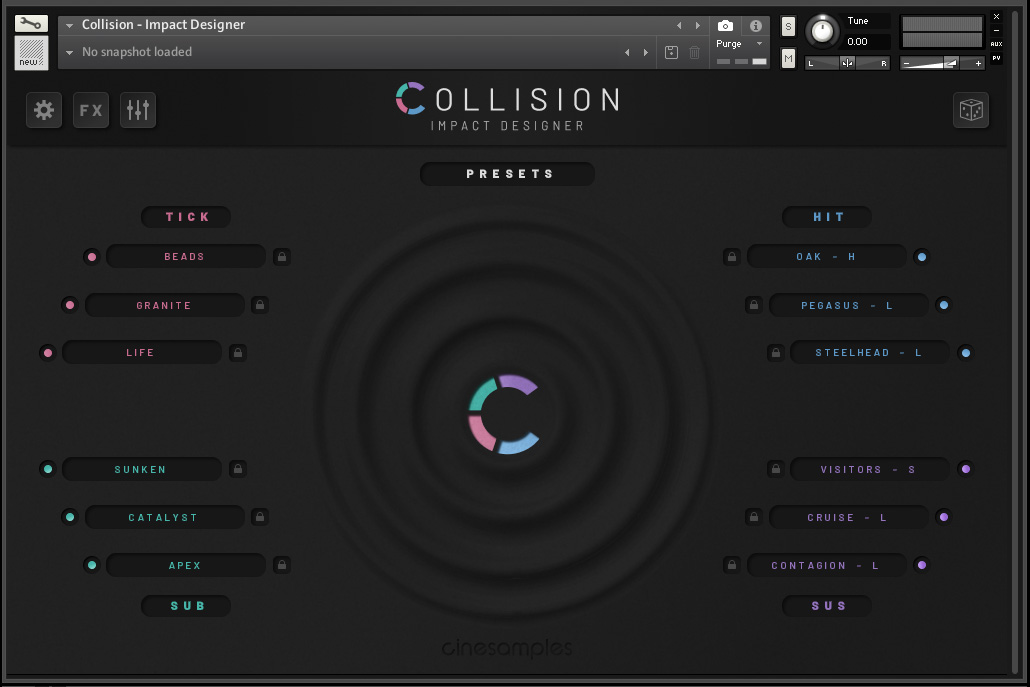The height and width of the screenshot is (687, 1030).
Task: Toggle the APEX layer on/off dot
Action: coord(92,565)
